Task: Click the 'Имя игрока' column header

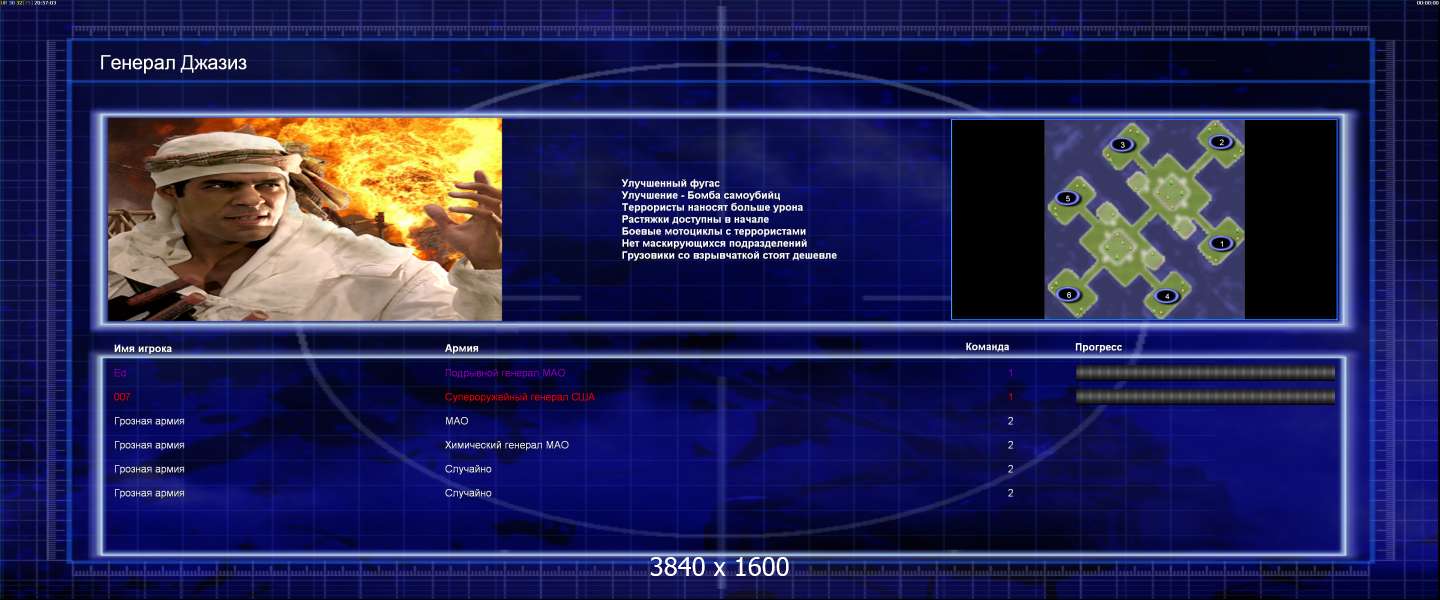Action: coord(143,349)
